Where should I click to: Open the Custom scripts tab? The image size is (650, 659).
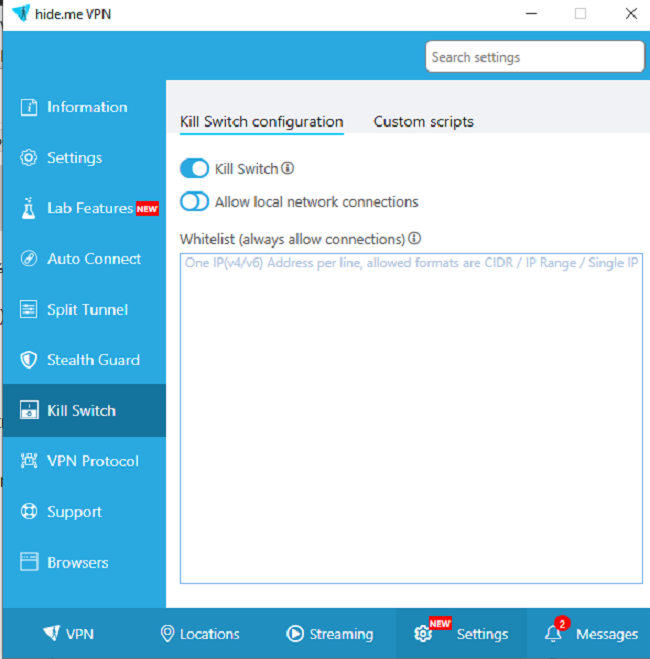coord(424,122)
